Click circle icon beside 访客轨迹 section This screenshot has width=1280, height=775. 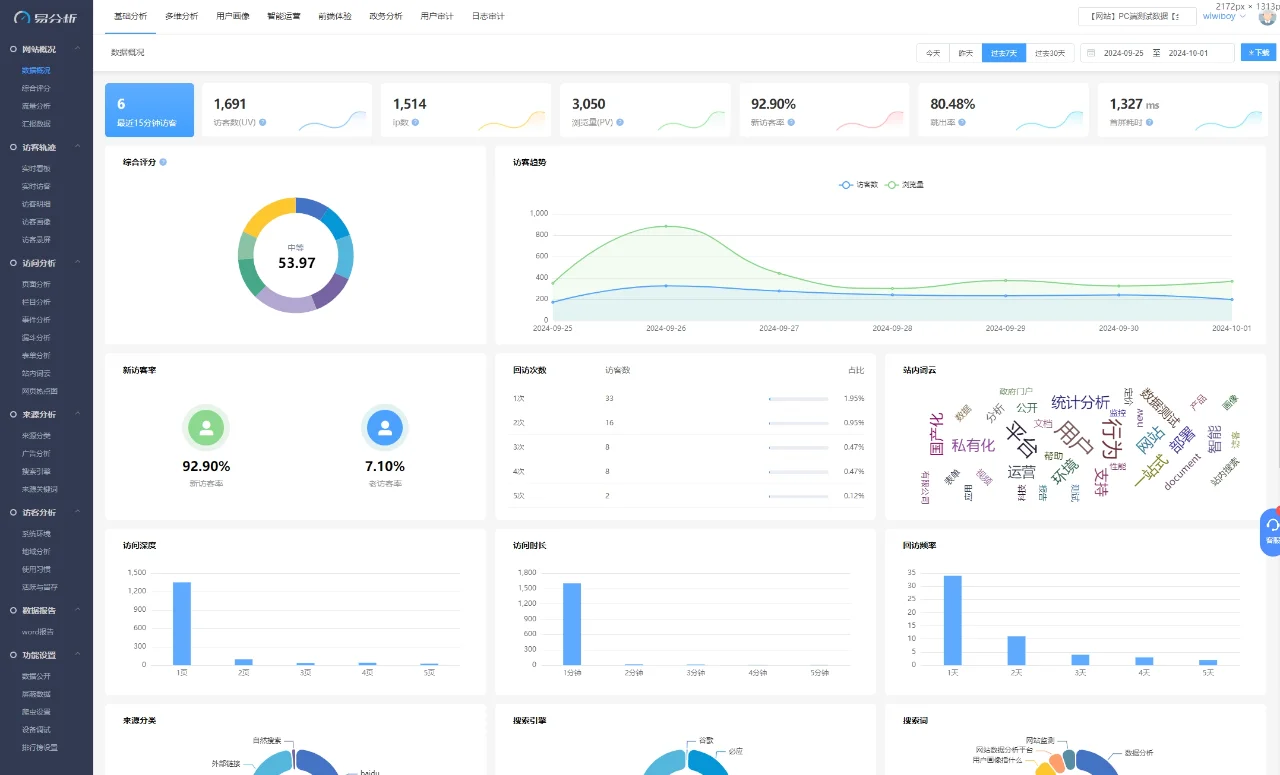point(12,147)
